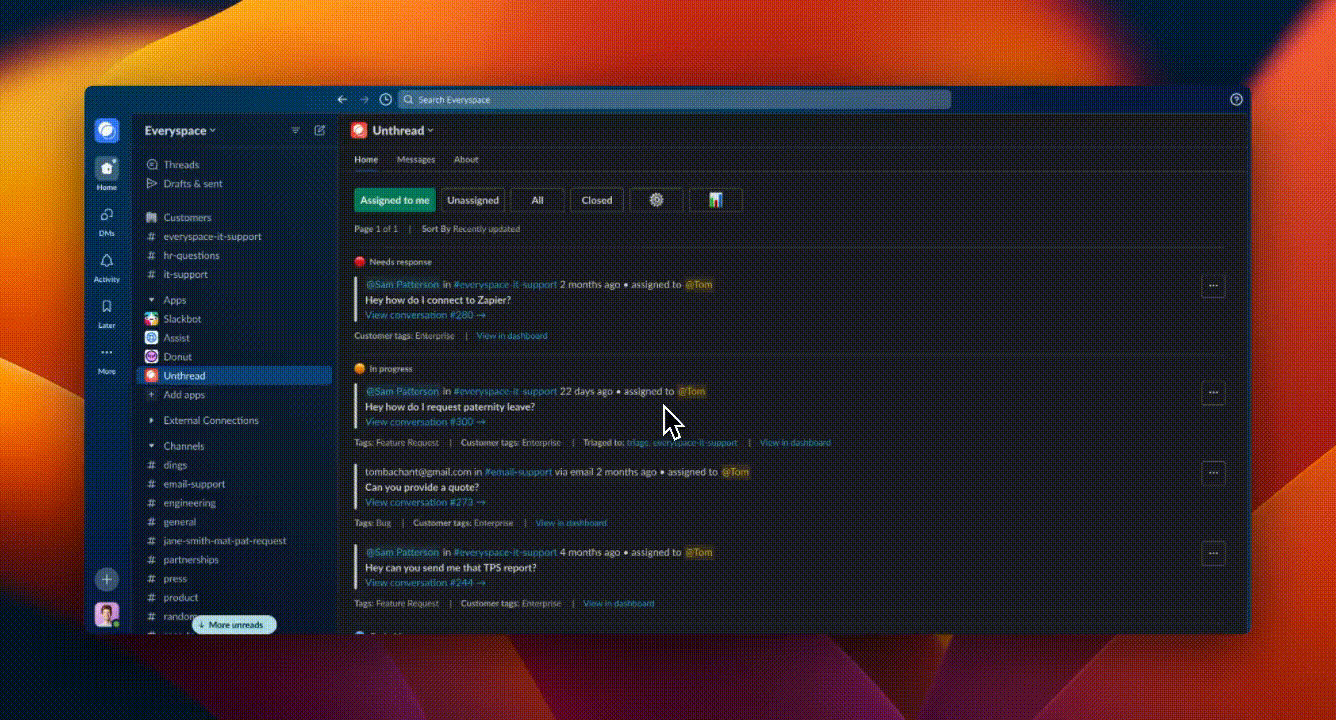
Task: Collapse the Channels section
Action: tap(152, 446)
